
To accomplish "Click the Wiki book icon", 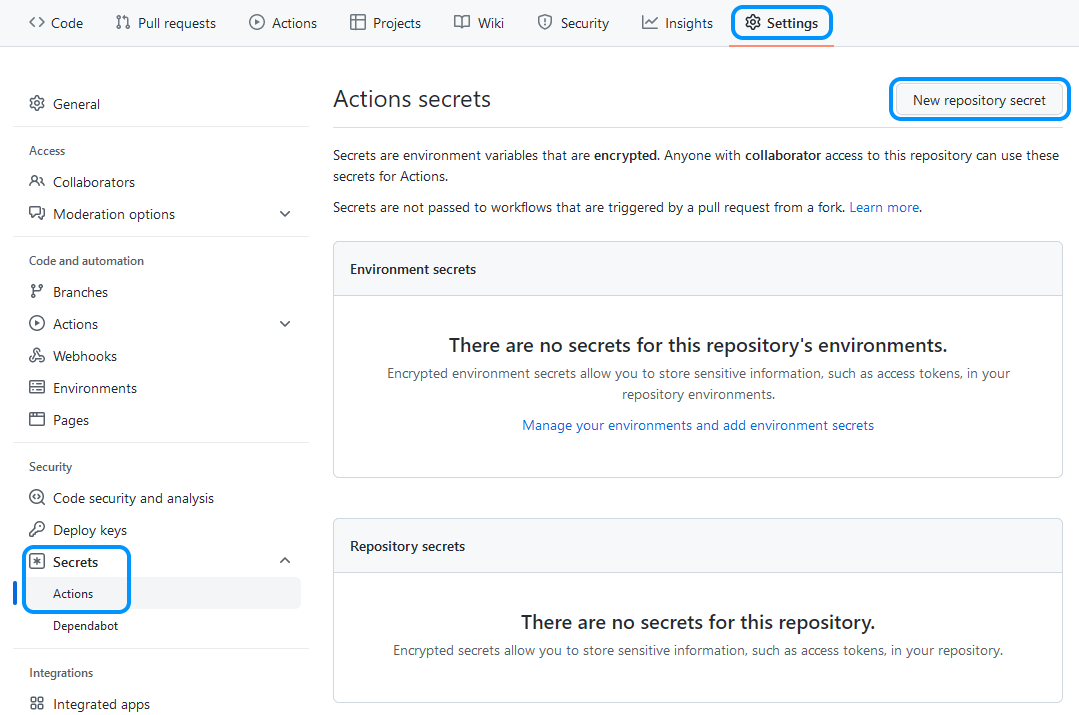I will [462, 23].
